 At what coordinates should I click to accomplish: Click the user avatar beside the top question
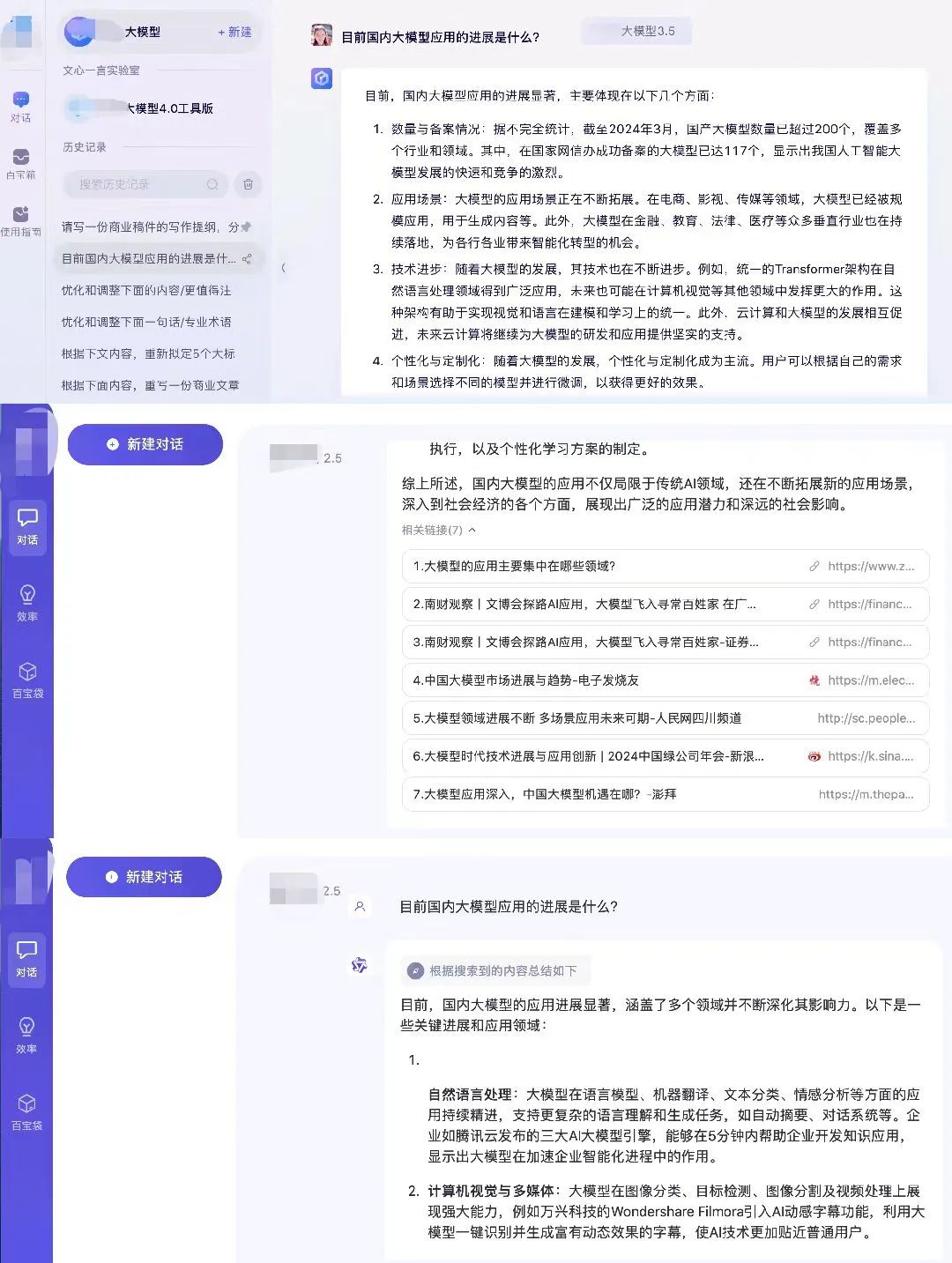point(322,35)
